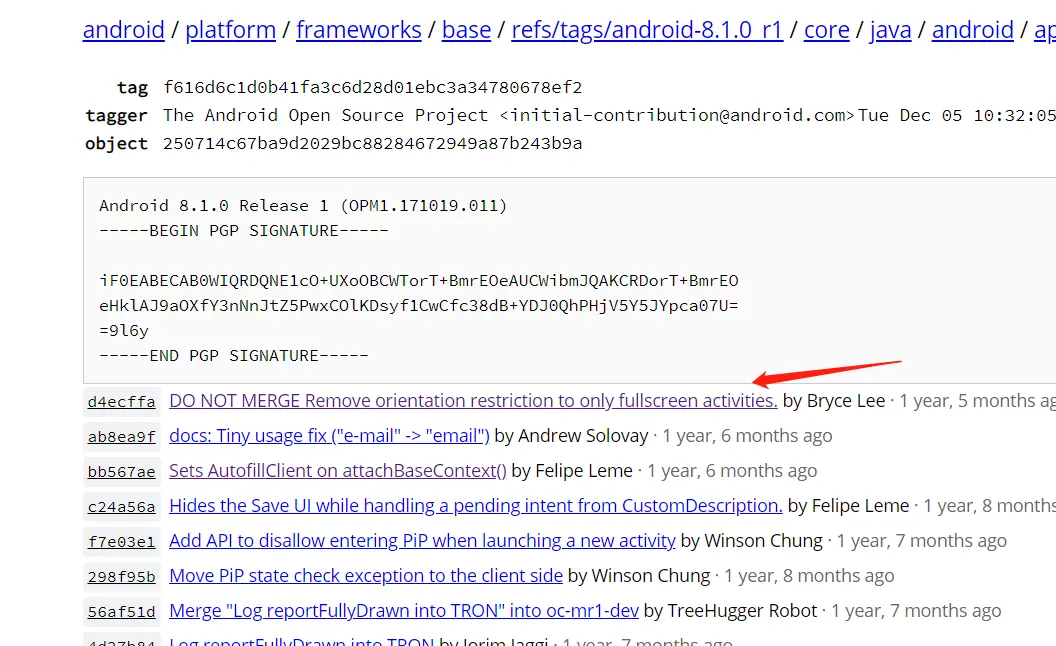Open commit hash 56af51d
Image resolution: width=1056 pixels, height=646 pixels.
pos(121,612)
